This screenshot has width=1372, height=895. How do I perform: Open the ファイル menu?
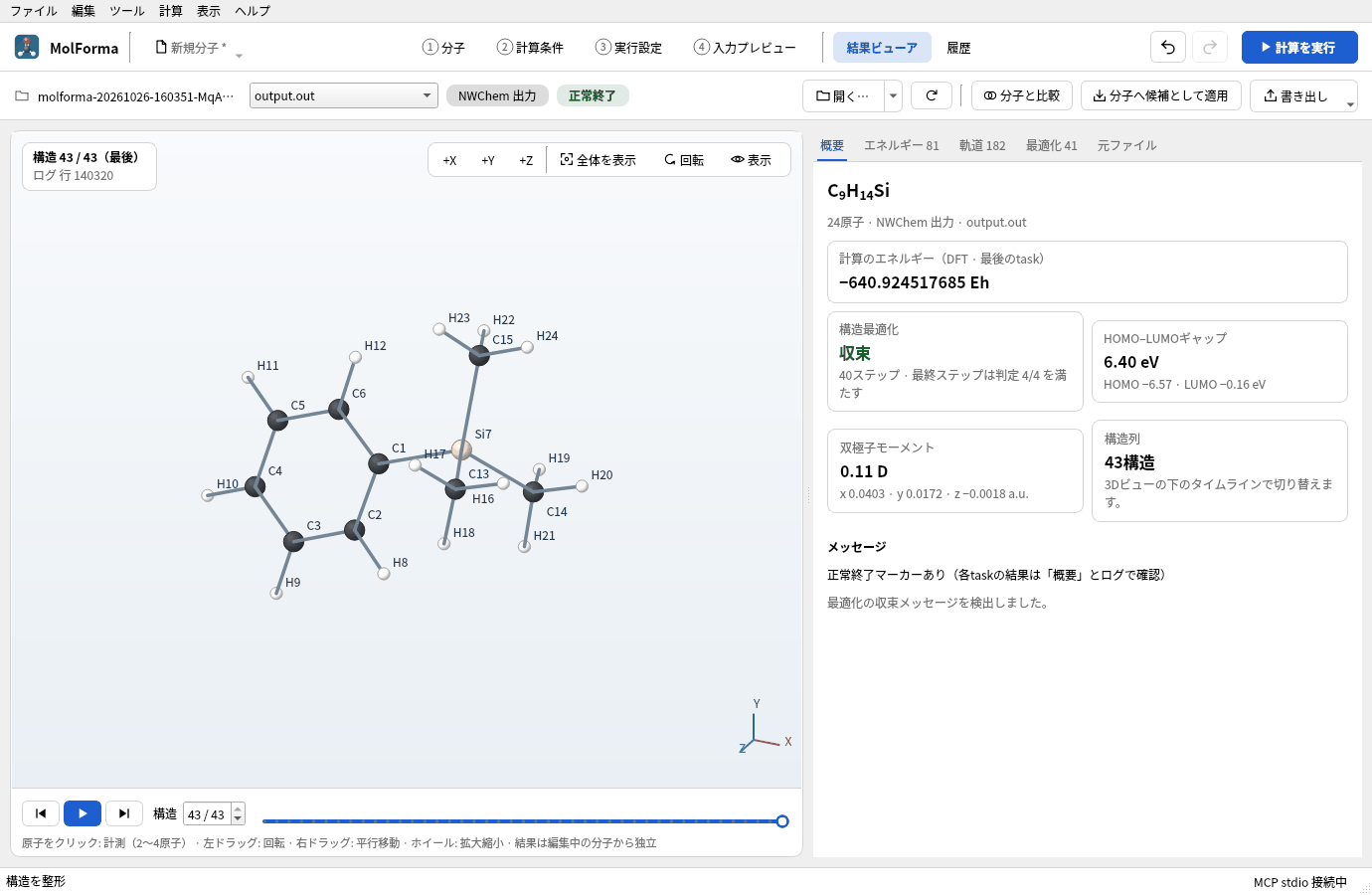point(34,11)
